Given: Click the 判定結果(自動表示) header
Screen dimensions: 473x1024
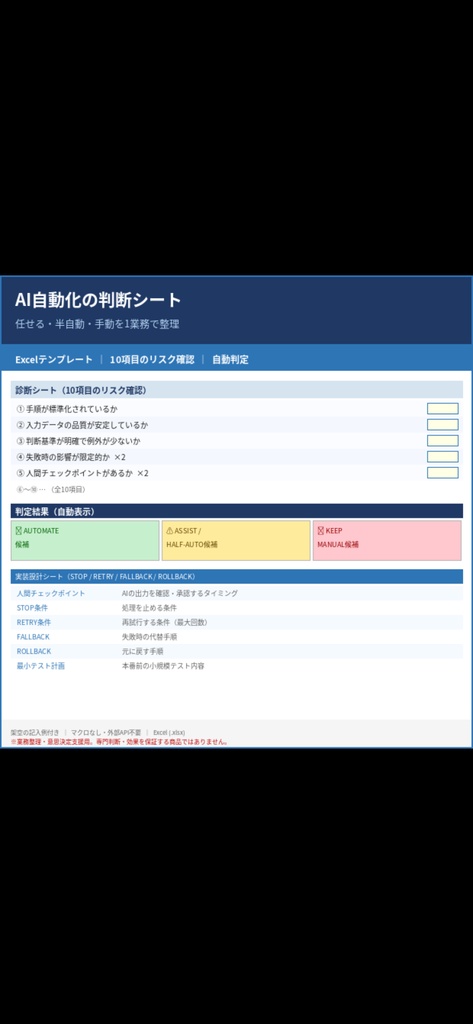Looking at the screenshot, I should click(x=236, y=511).
